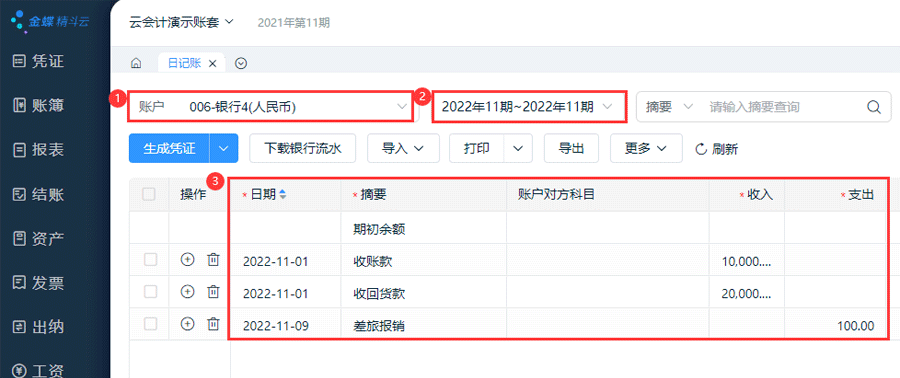Click the 100.00 expense cell

pos(834,325)
